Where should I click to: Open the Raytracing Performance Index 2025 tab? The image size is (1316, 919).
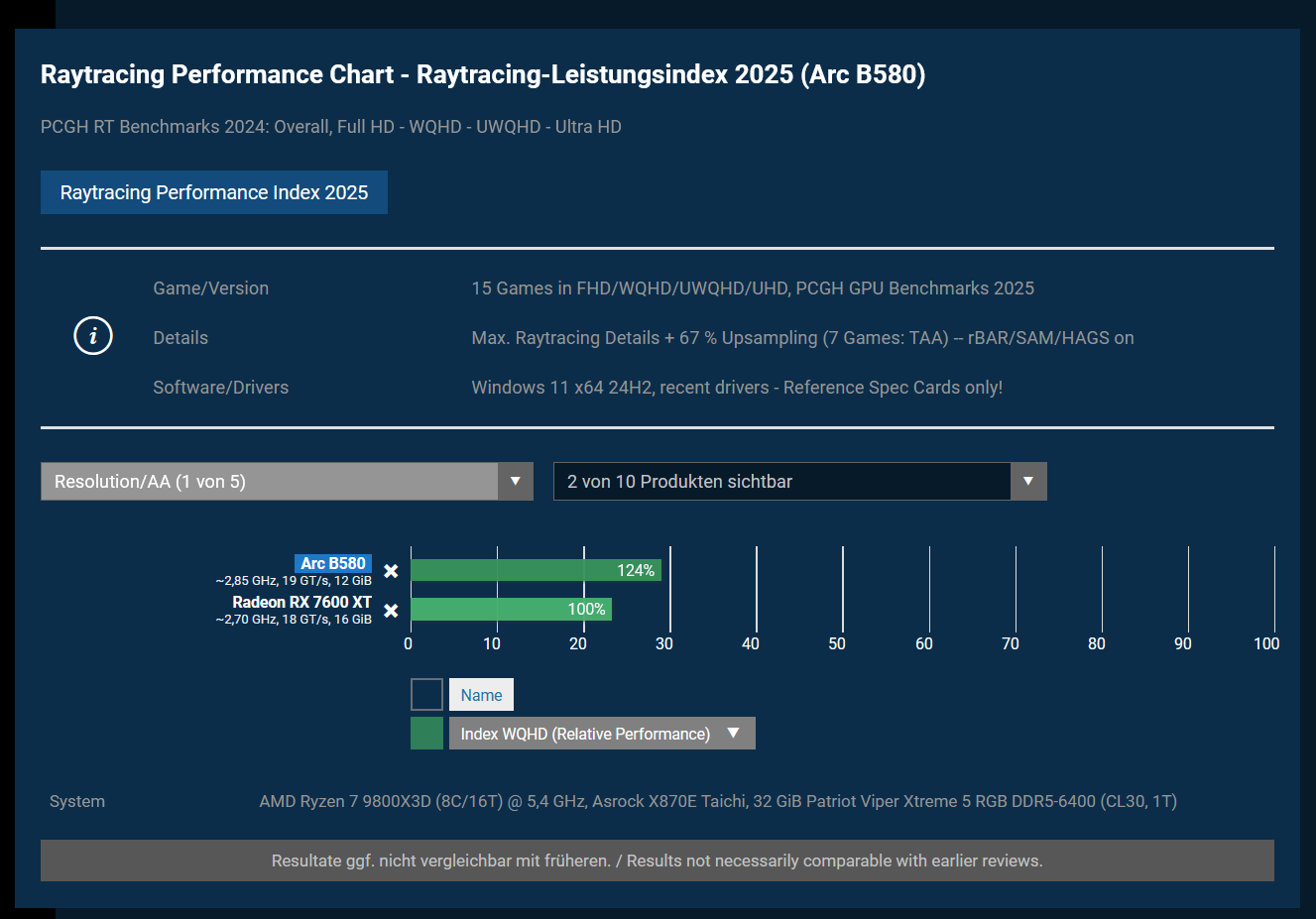click(x=214, y=192)
